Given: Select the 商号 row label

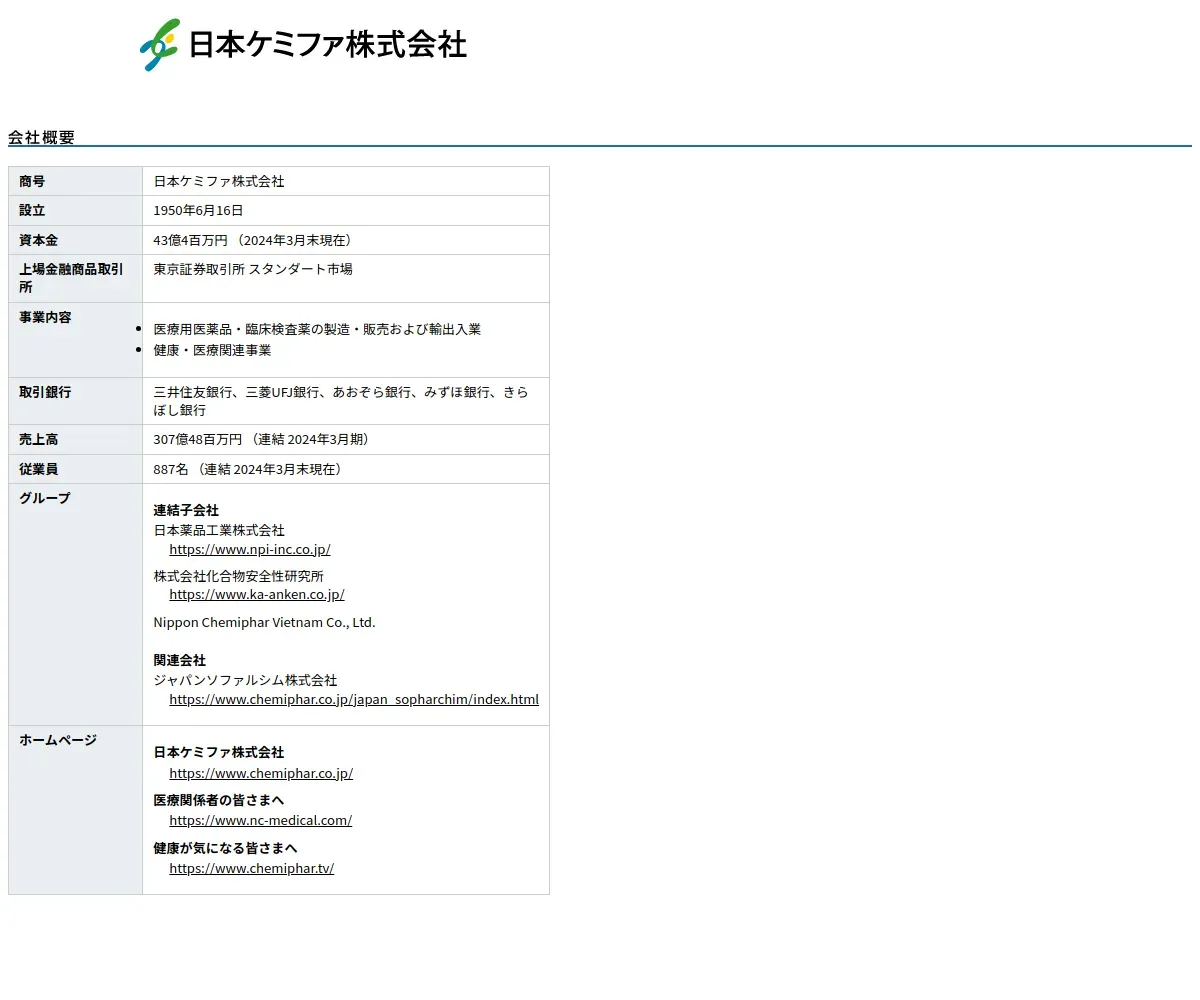Looking at the screenshot, I should coord(32,181).
